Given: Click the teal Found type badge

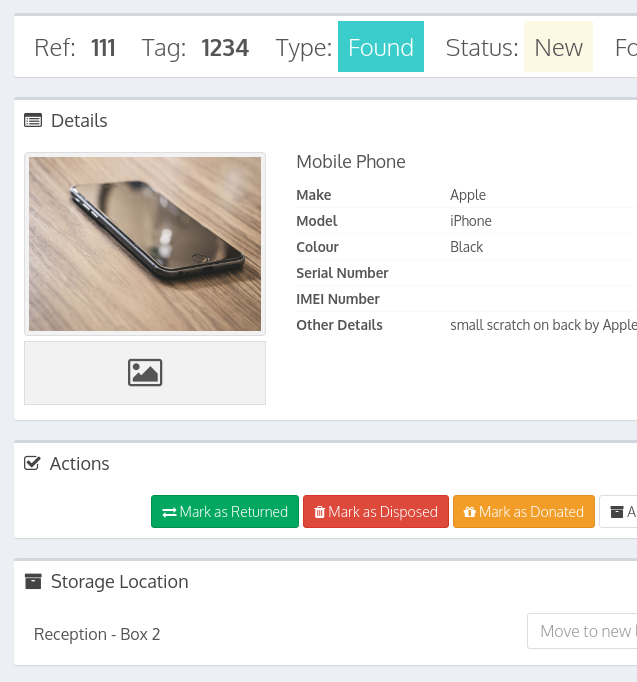Looking at the screenshot, I should coord(381,47).
